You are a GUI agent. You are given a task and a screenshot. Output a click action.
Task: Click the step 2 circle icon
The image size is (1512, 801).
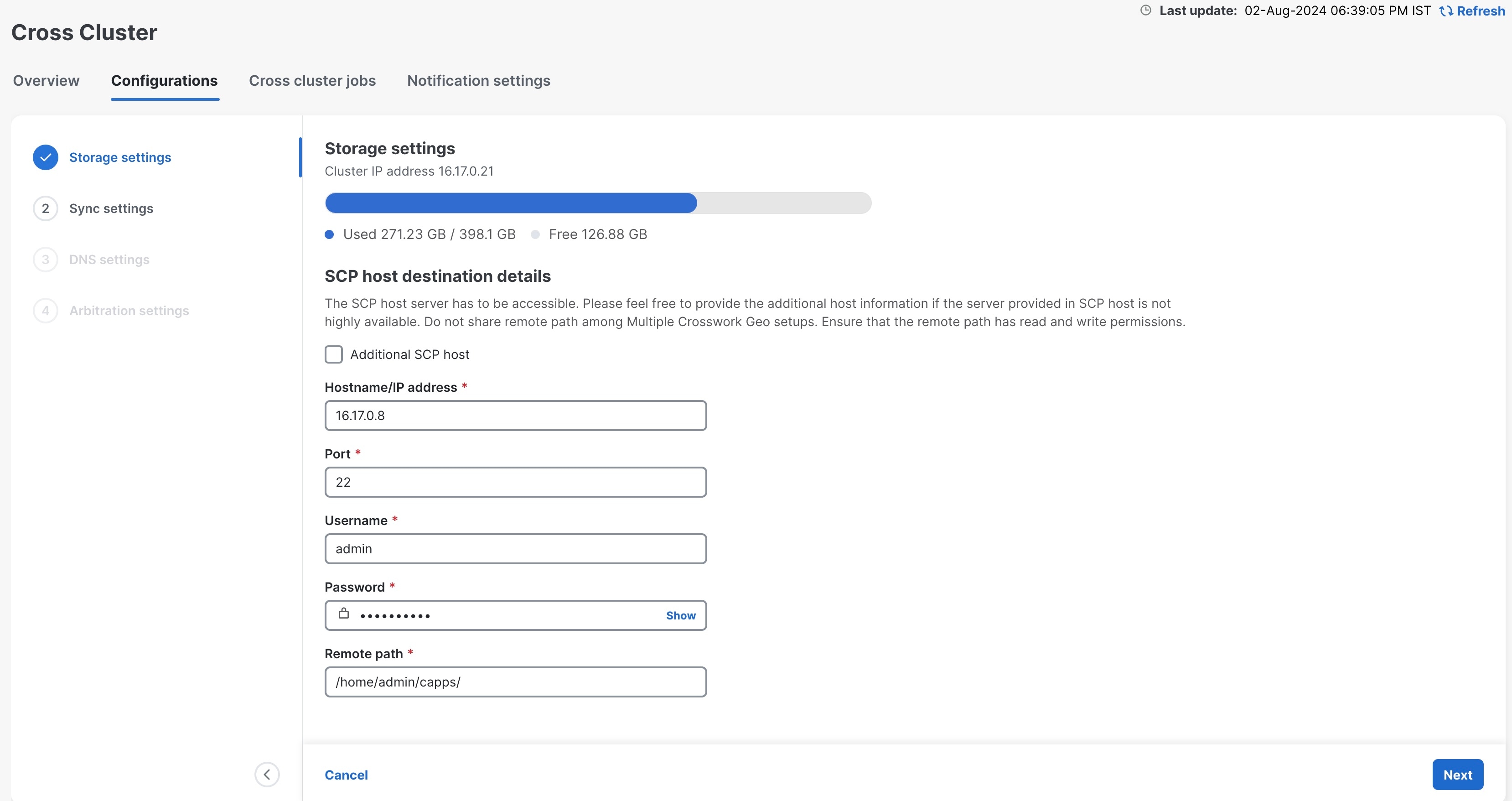[x=45, y=208]
